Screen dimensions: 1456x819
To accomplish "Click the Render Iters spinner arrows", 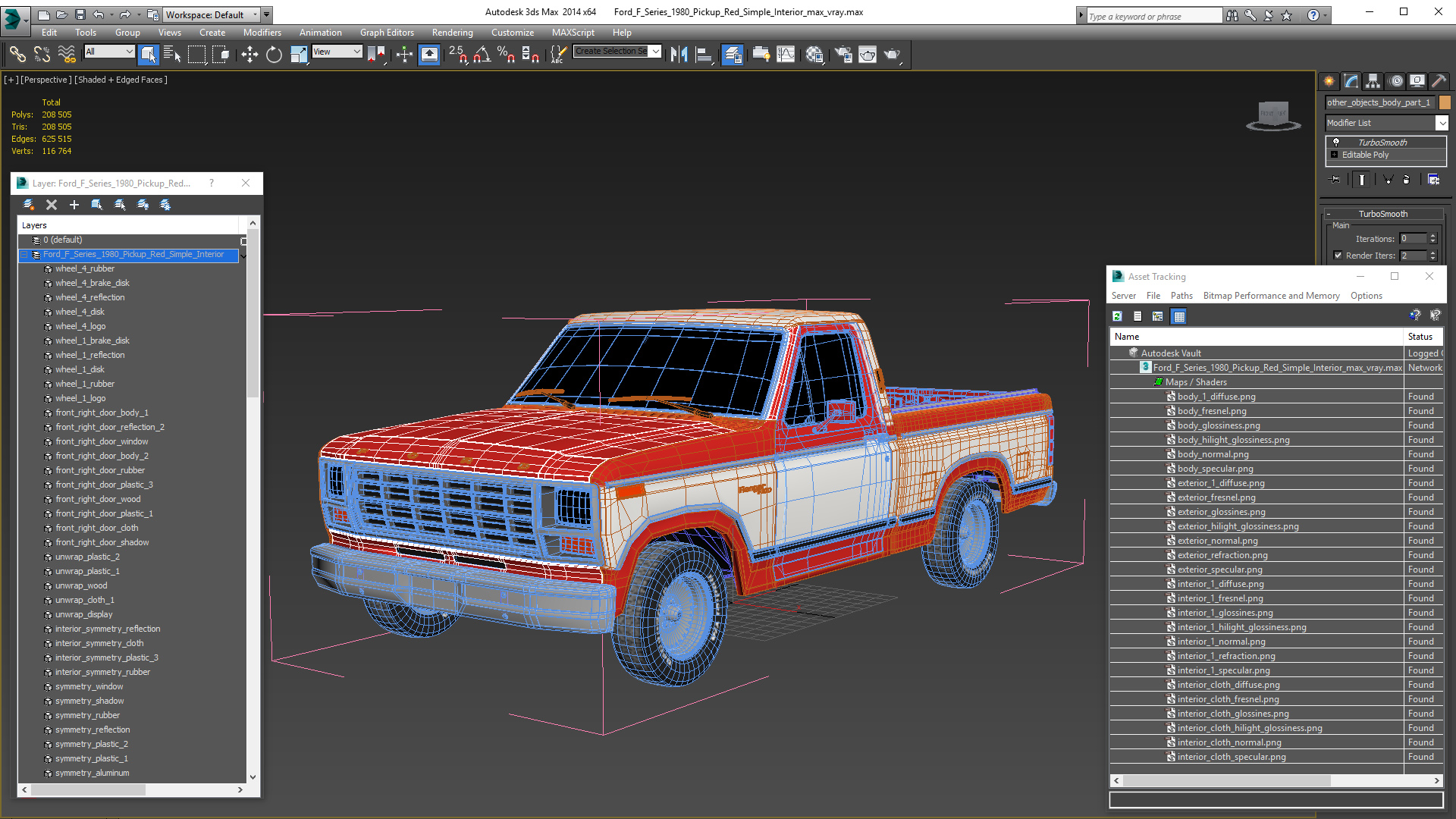I will tap(1433, 256).
